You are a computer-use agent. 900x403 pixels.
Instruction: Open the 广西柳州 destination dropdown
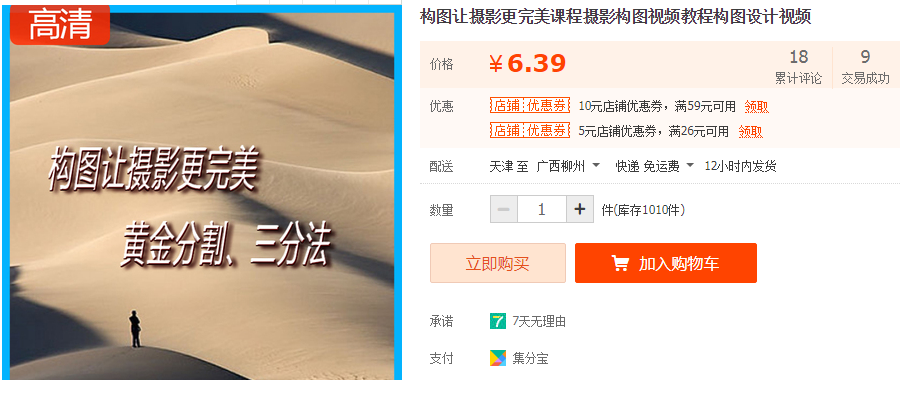(x=568, y=166)
